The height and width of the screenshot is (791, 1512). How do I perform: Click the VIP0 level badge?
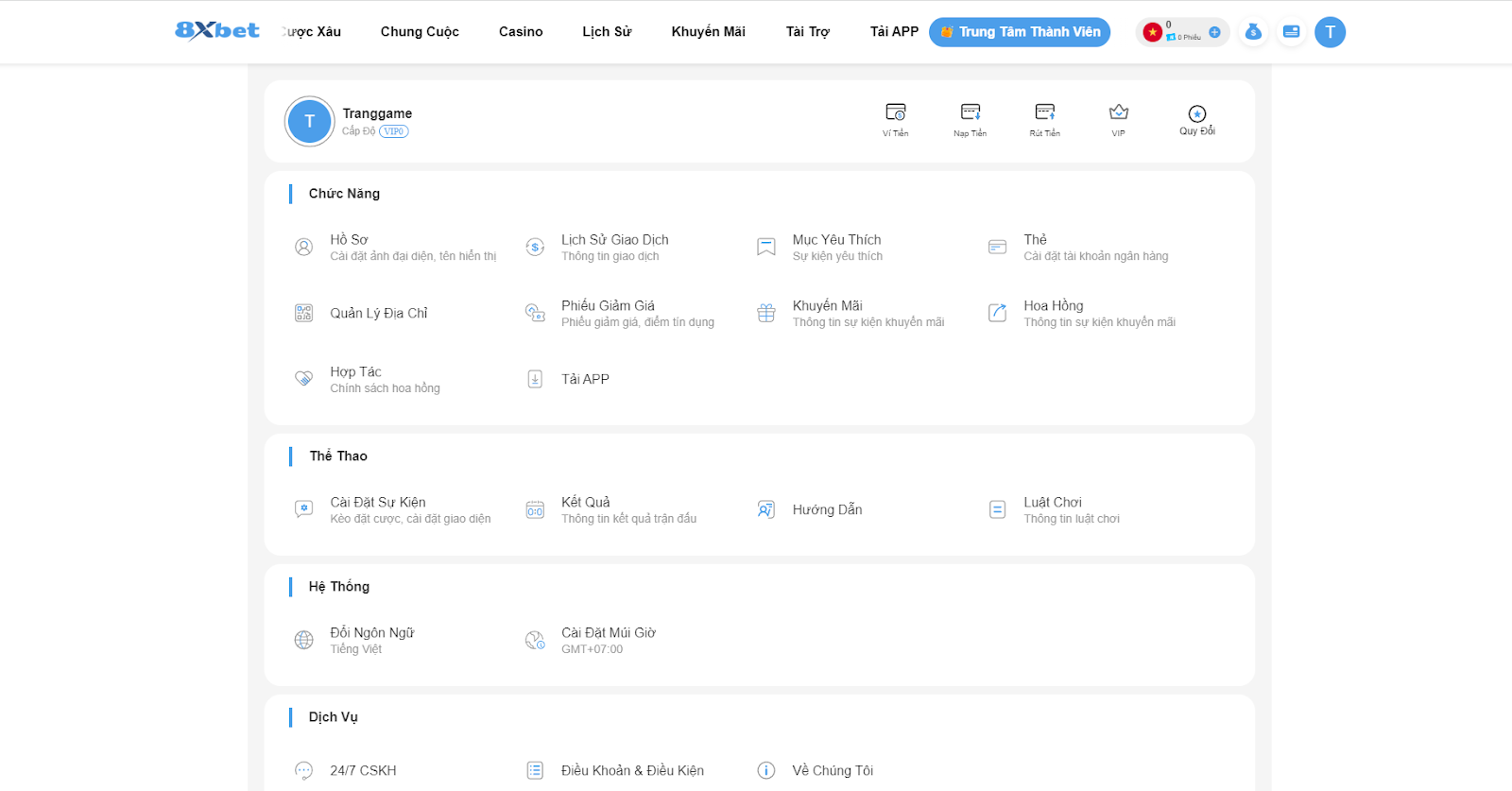coord(394,131)
